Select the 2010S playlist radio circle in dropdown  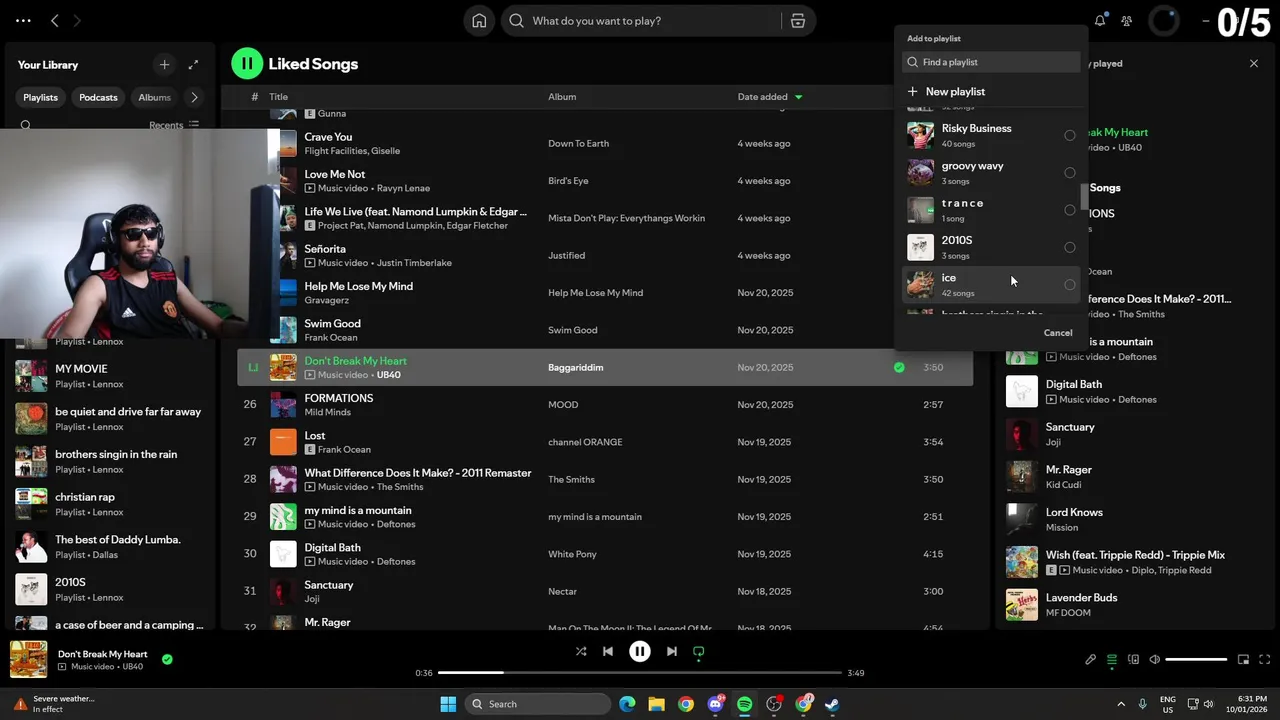click(1069, 247)
